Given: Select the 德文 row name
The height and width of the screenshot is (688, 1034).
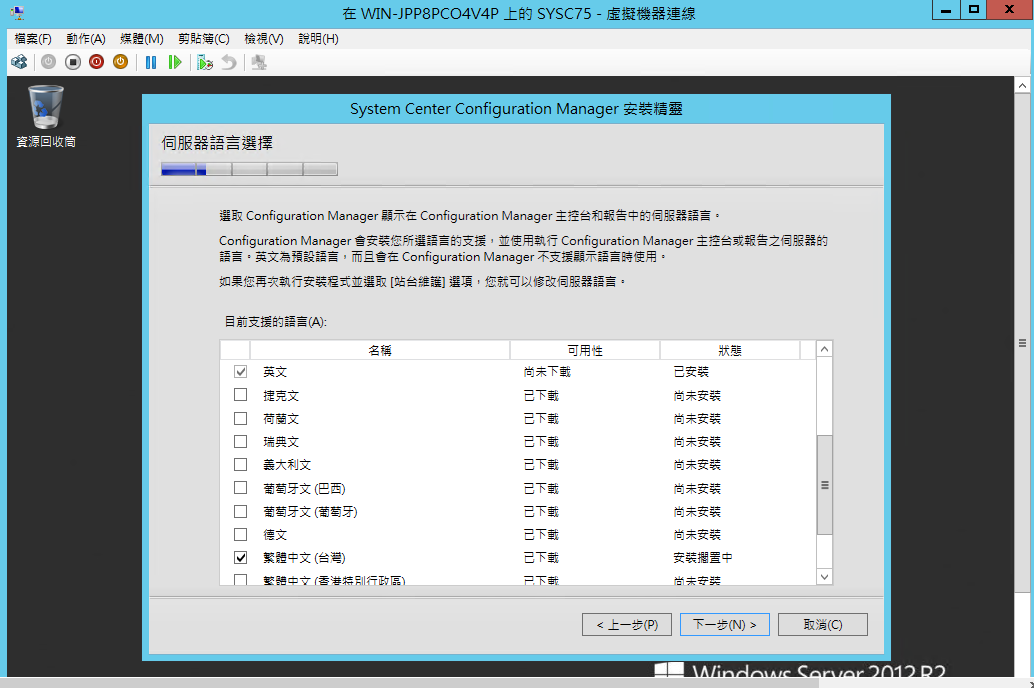Looking at the screenshot, I should [275, 535].
